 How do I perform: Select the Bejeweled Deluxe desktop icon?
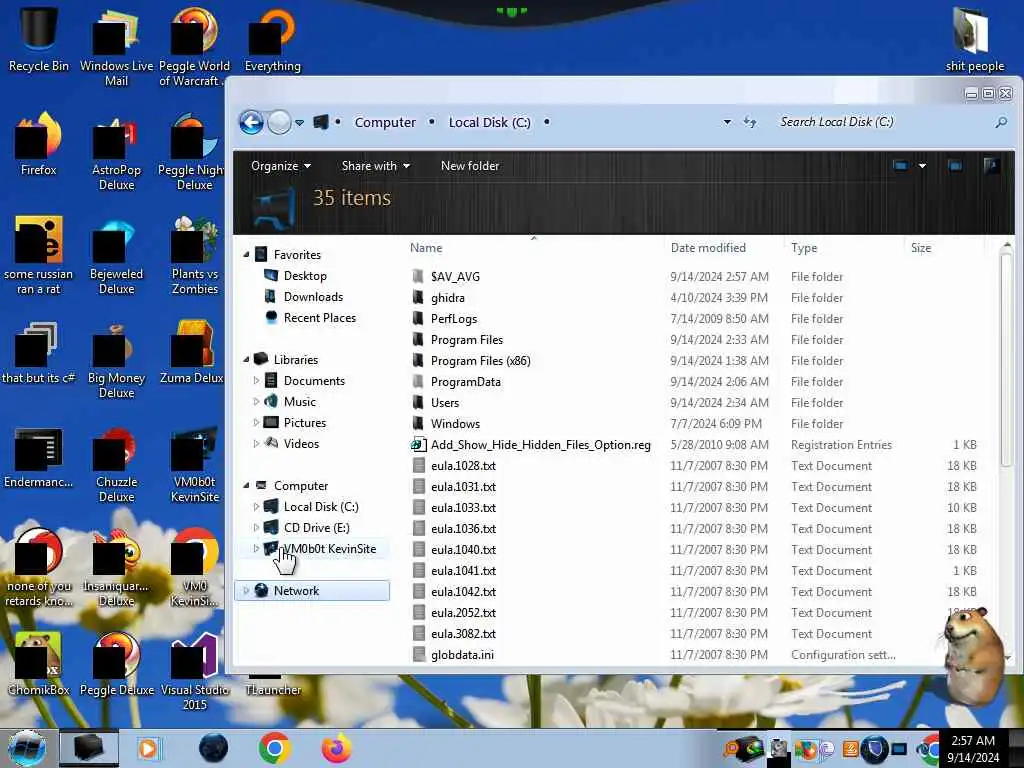coord(116,257)
